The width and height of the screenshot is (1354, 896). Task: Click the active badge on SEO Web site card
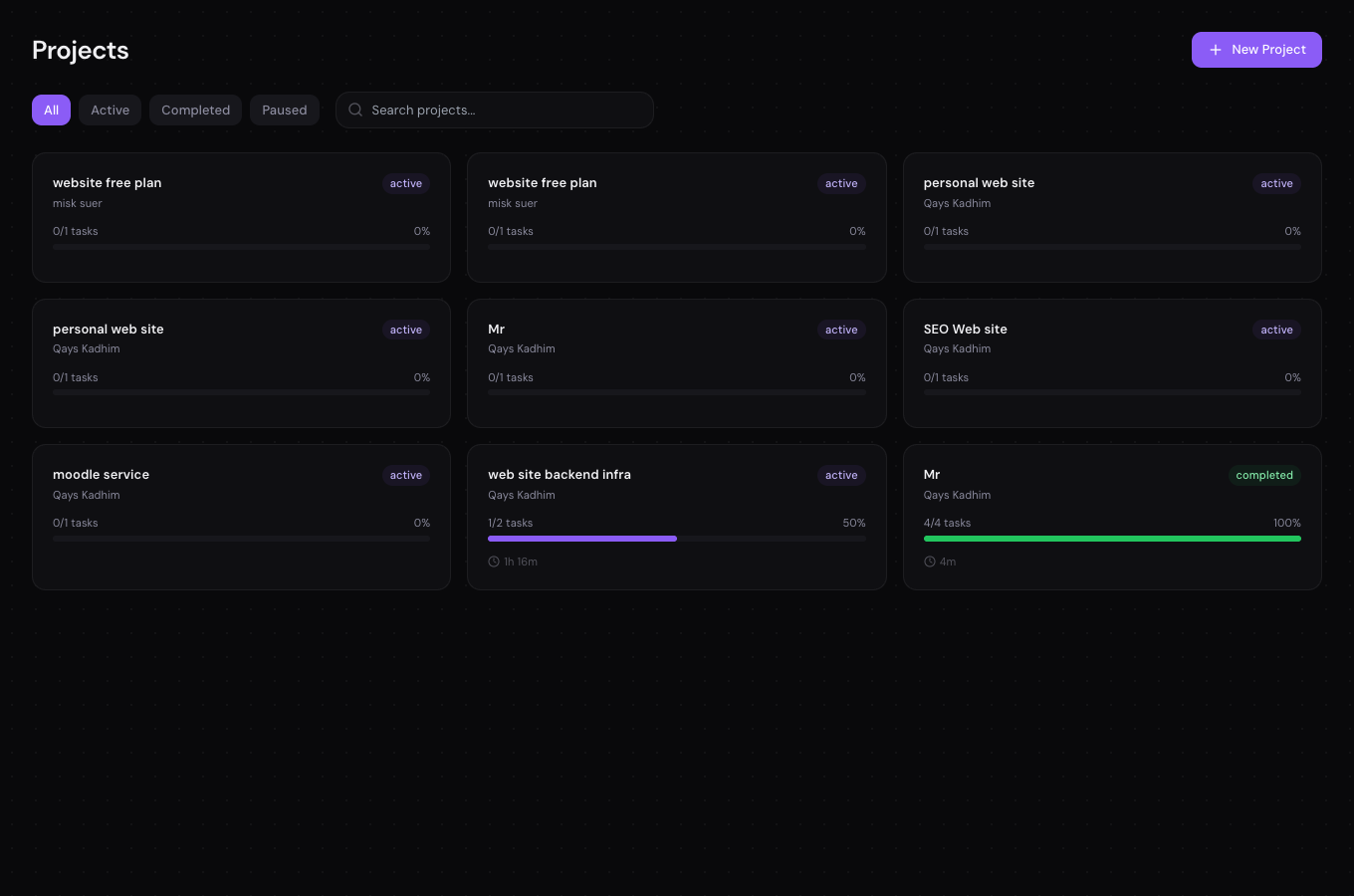(1276, 330)
